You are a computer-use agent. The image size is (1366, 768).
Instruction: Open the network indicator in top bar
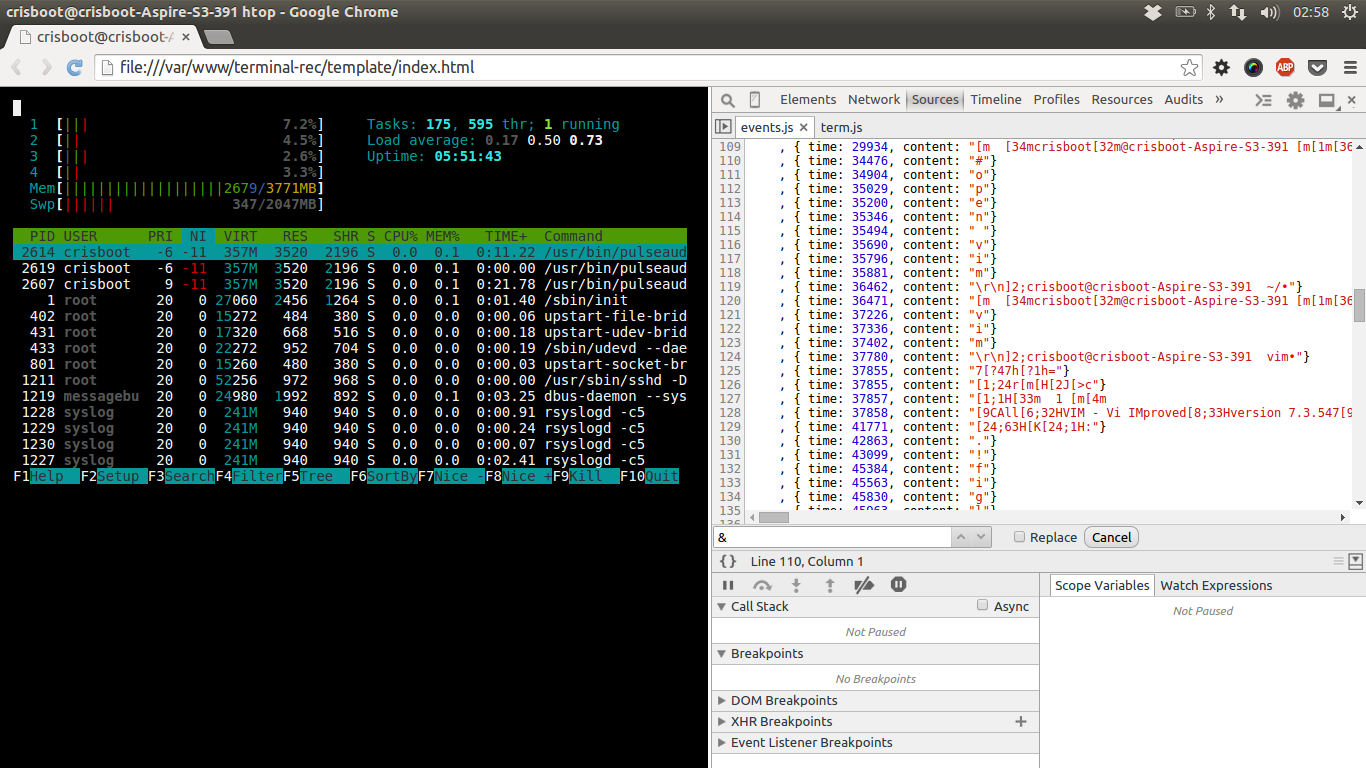coord(1238,12)
